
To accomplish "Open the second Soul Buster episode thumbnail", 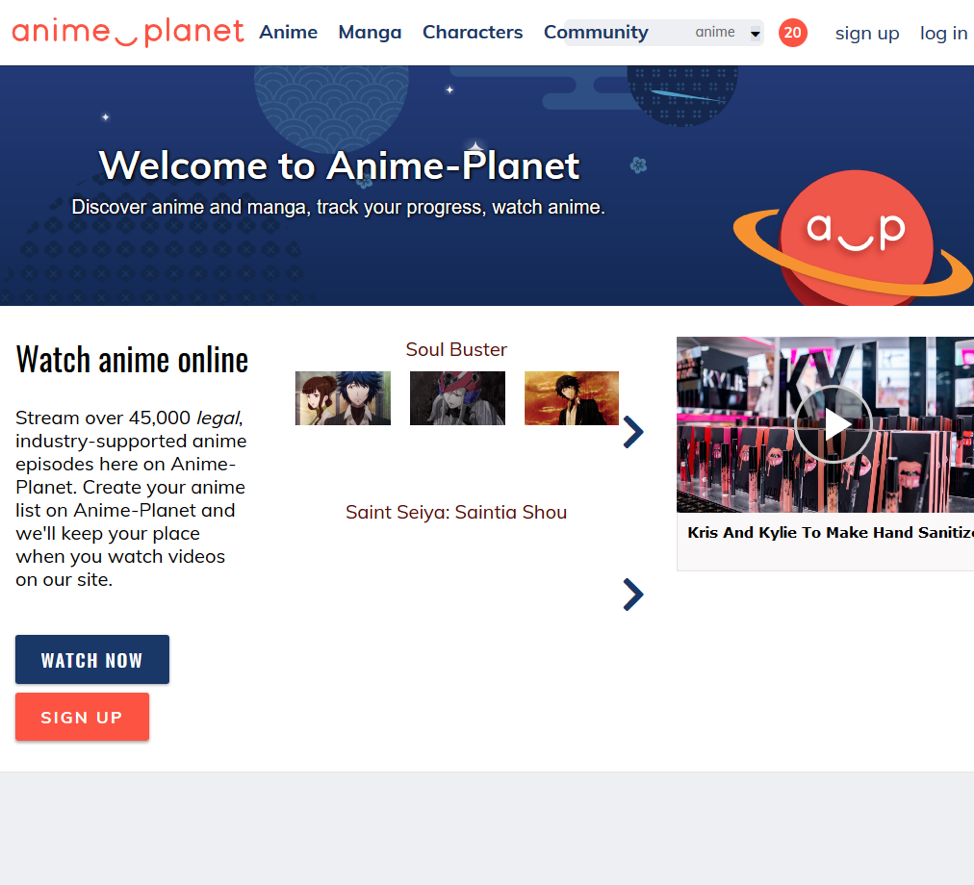I will click(x=457, y=398).
